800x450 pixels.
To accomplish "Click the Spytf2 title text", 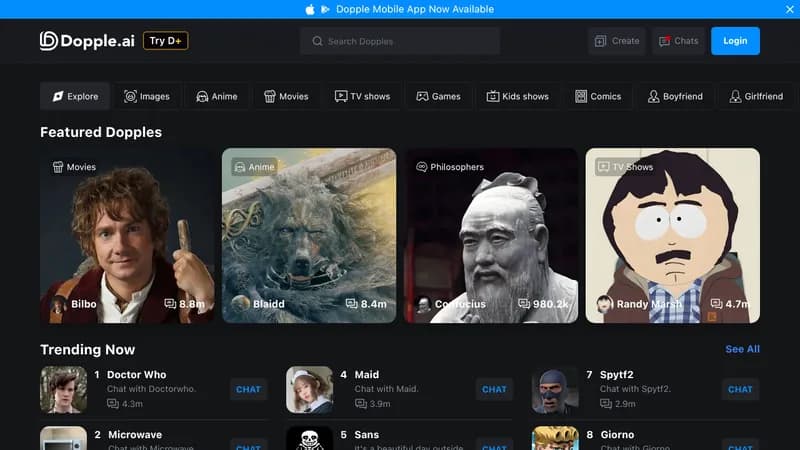I will 617,374.
